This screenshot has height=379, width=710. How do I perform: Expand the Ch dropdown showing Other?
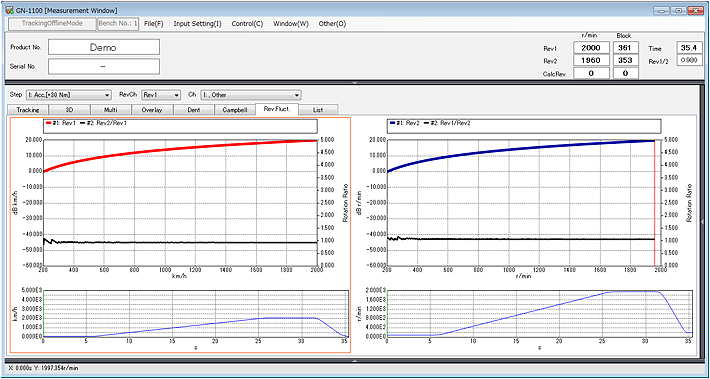(250, 95)
